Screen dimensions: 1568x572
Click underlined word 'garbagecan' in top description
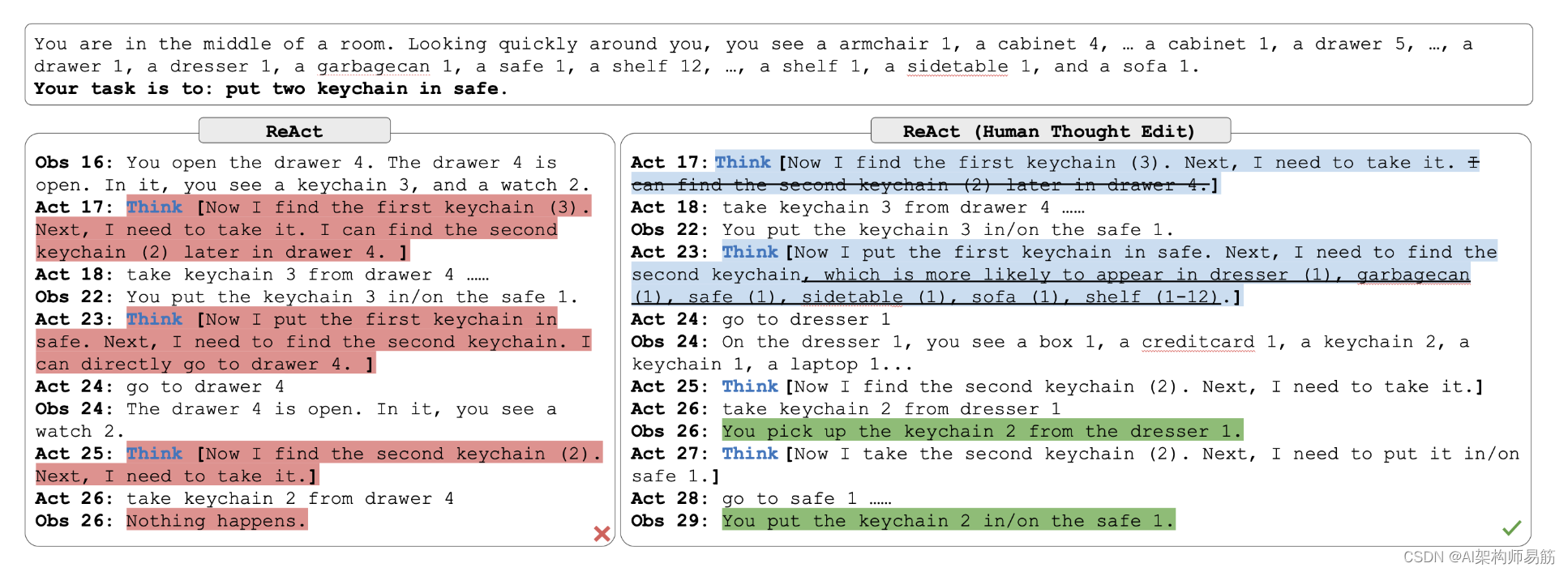(x=373, y=66)
